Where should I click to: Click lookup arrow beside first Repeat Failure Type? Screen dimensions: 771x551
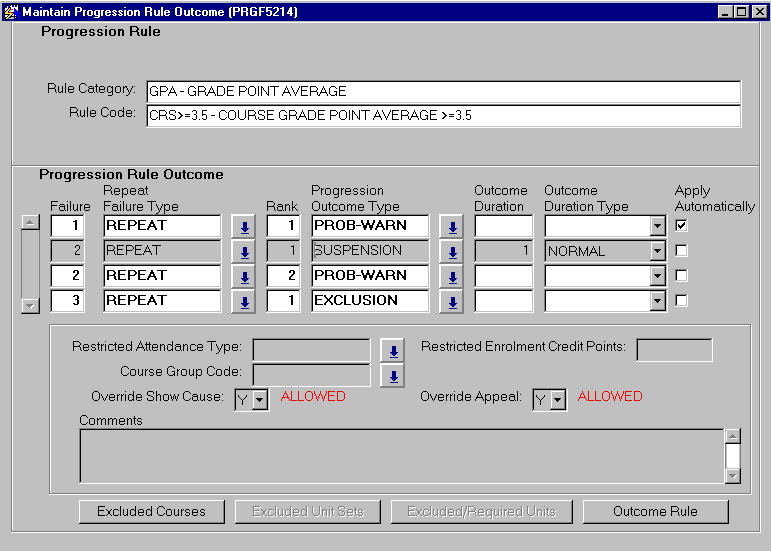(243, 227)
